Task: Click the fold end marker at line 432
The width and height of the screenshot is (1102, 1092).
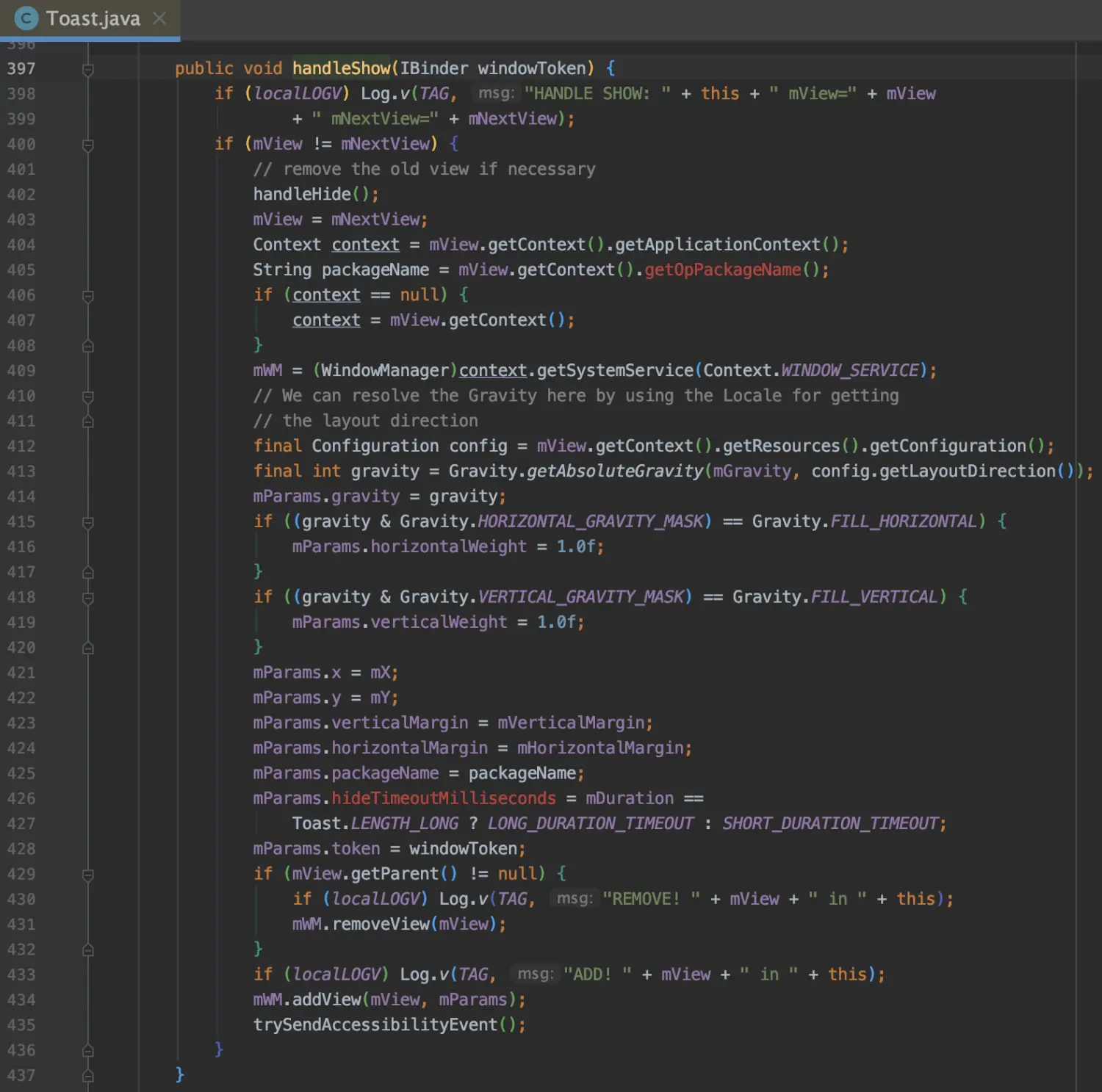Action: coord(88,950)
